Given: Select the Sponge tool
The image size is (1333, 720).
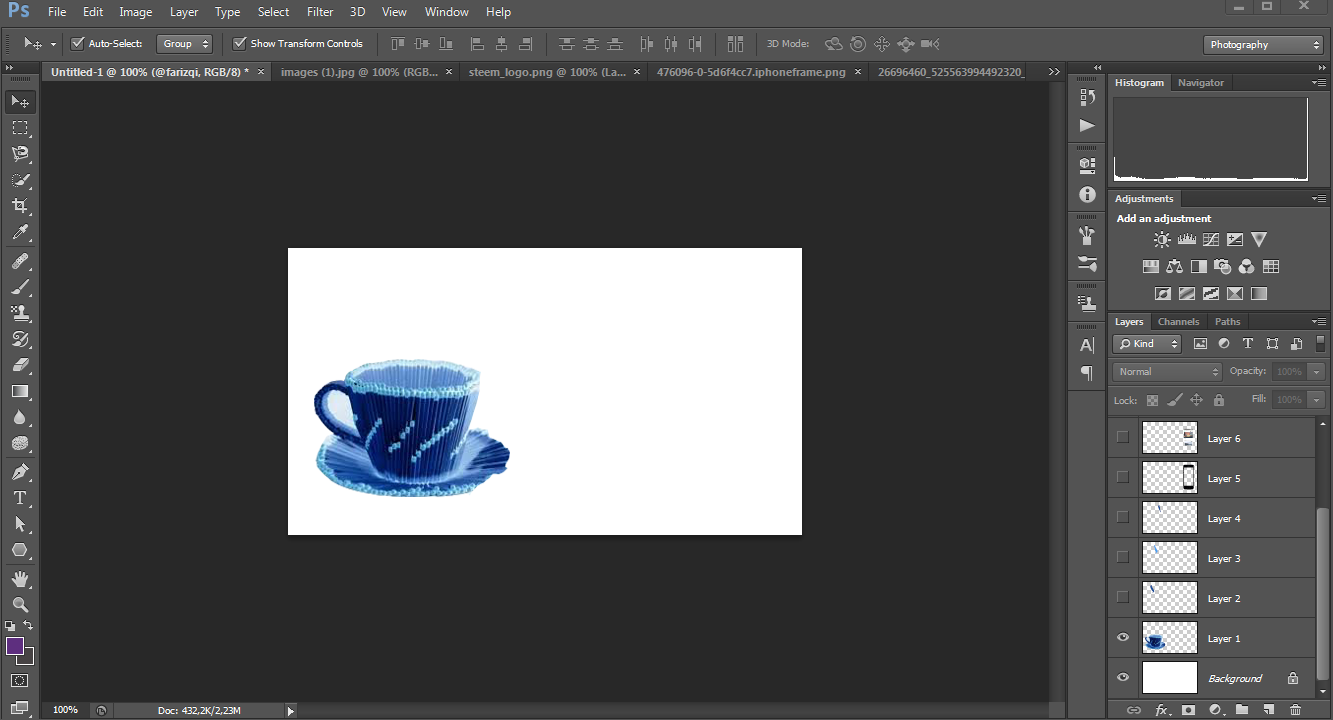Looking at the screenshot, I should (x=20, y=444).
